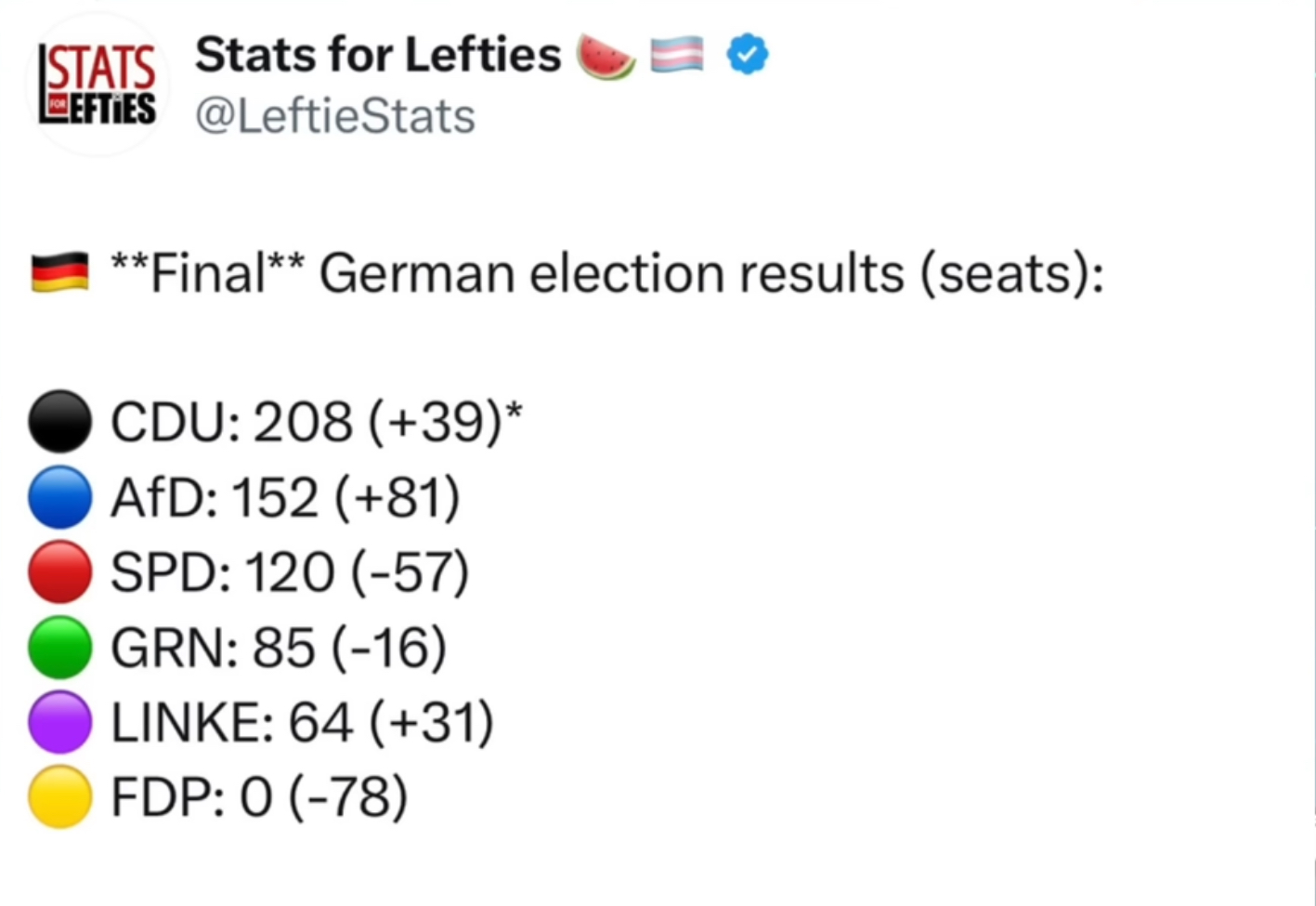Click the German flag emoji
The height and width of the screenshot is (906, 1316).
[60, 273]
